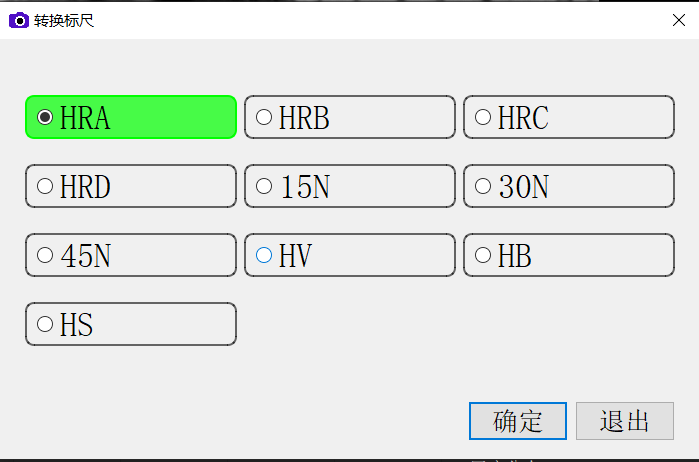Click the 转换标尺 title bar text
Viewport: 699px width, 462px height.
64,20
